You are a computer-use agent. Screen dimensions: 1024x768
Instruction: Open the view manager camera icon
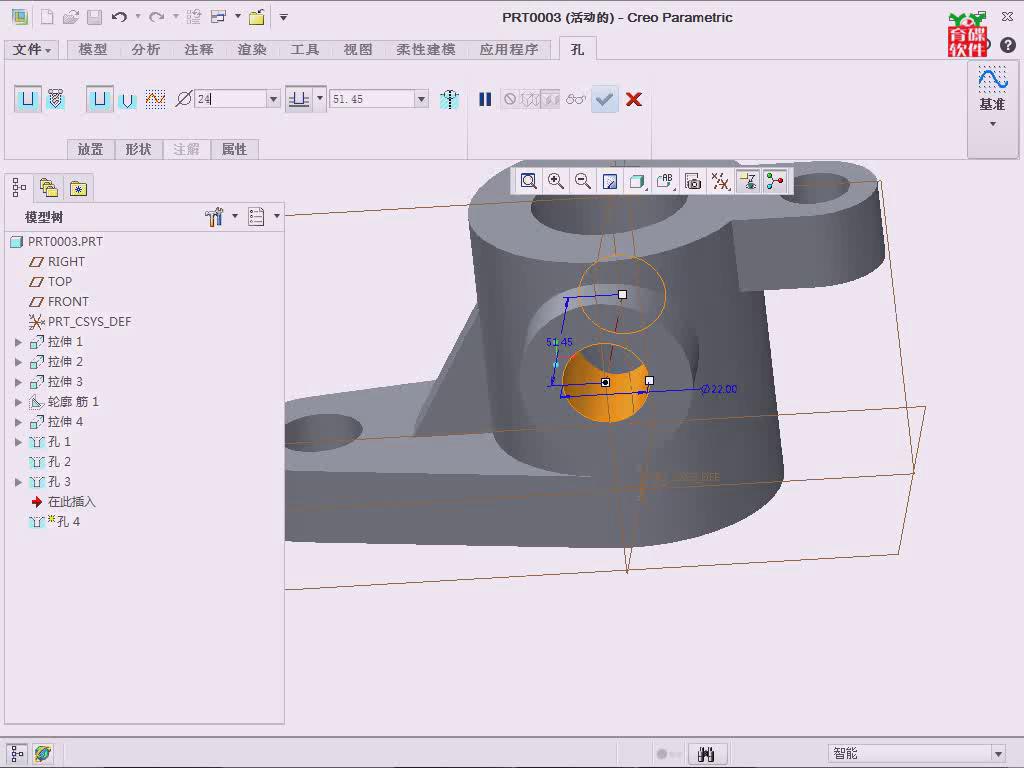tap(693, 181)
